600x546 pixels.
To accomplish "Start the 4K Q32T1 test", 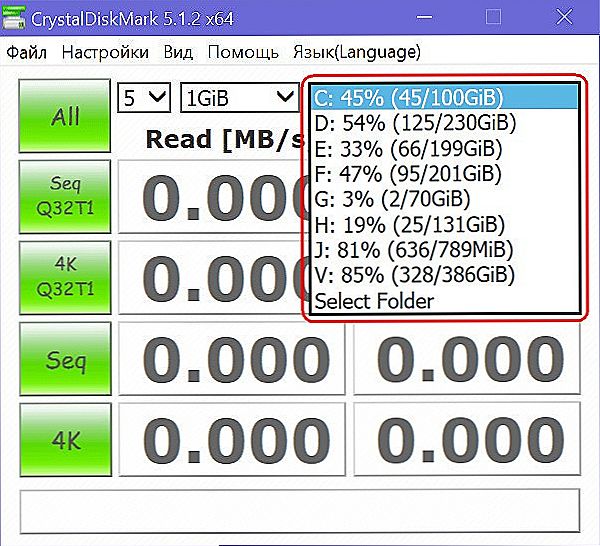I will pyautogui.click(x=65, y=277).
